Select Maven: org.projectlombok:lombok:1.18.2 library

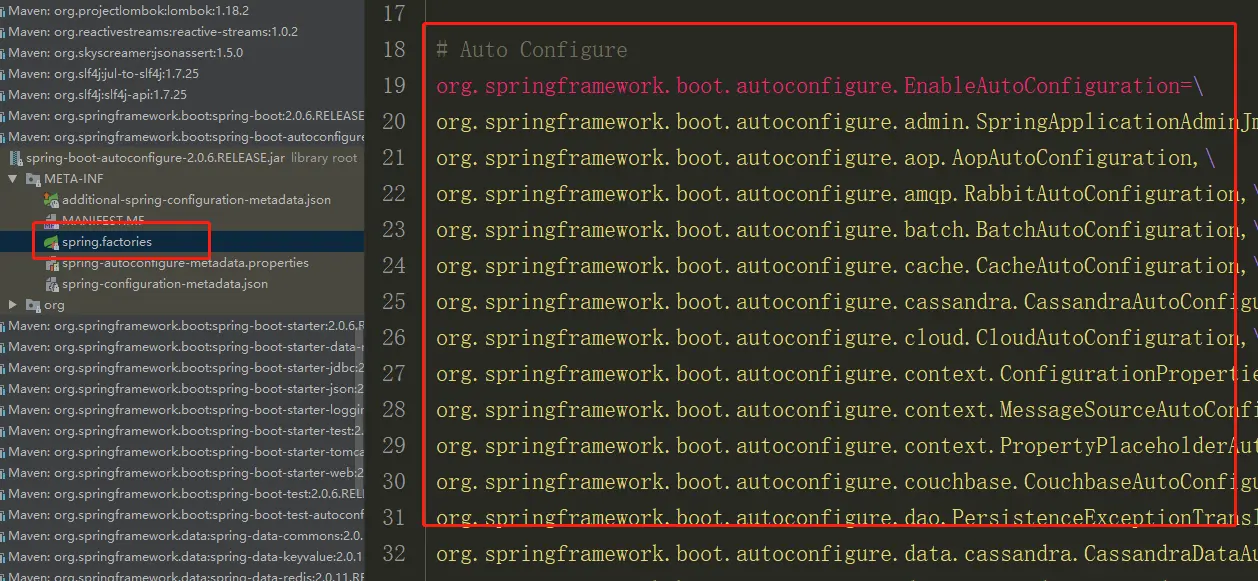pyautogui.click(x=129, y=11)
